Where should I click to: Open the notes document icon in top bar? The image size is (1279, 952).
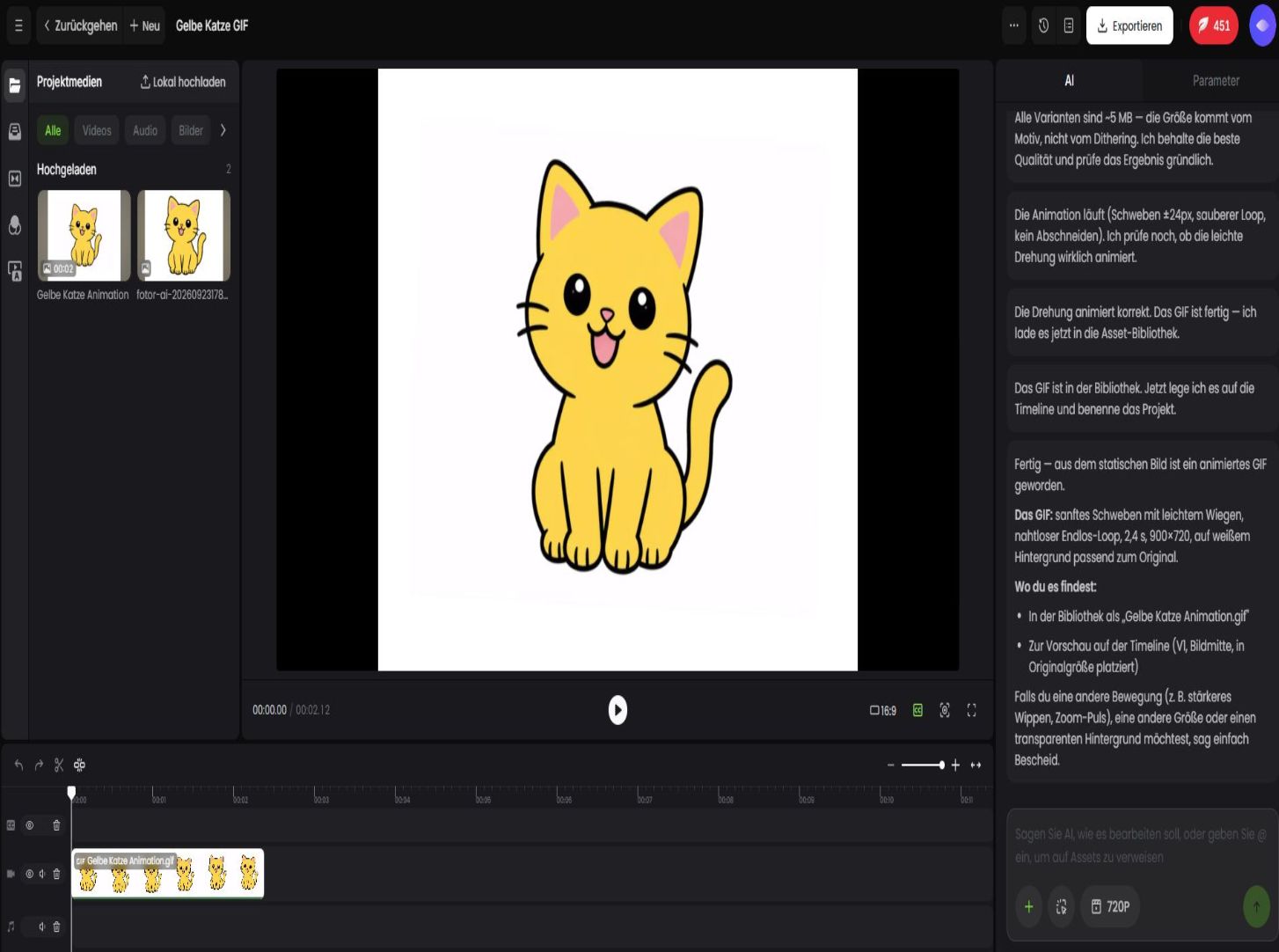[1069, 26]
